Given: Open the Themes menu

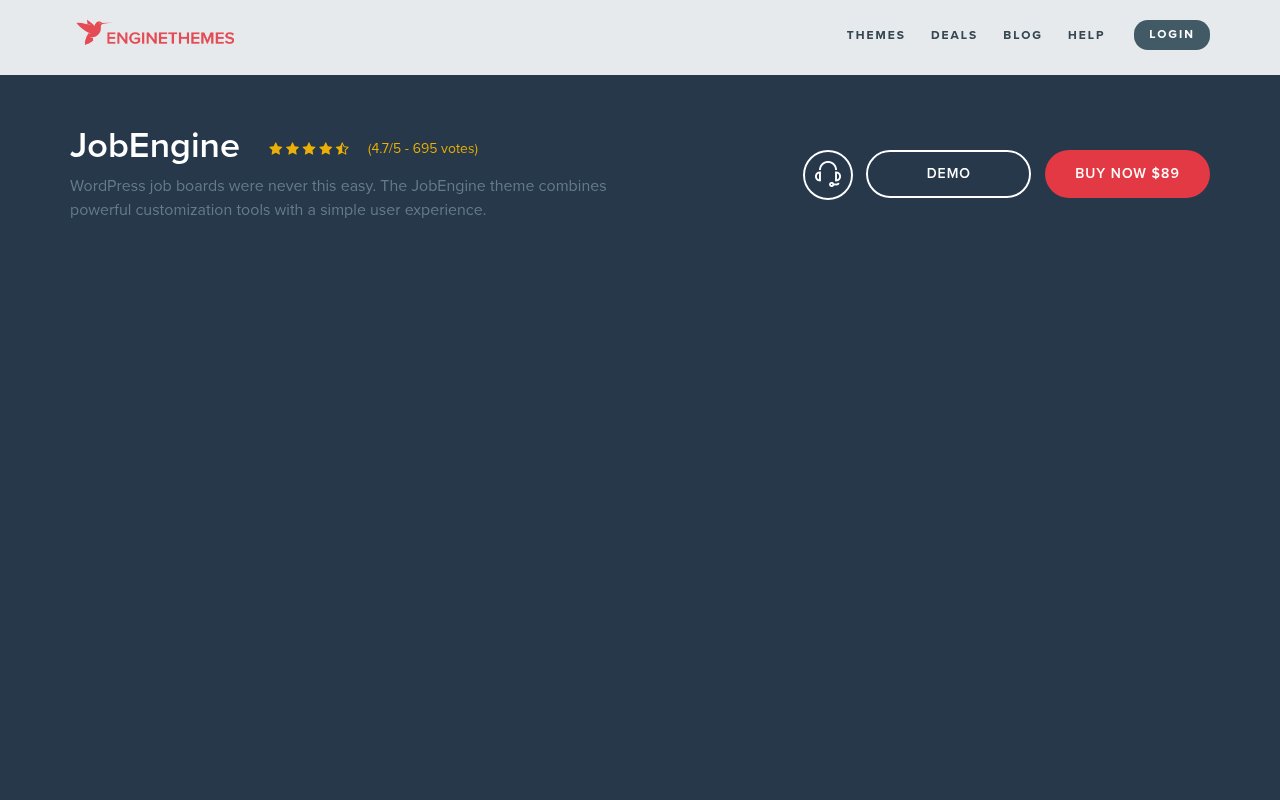Looking at the screenshot, I should (876, 35).
